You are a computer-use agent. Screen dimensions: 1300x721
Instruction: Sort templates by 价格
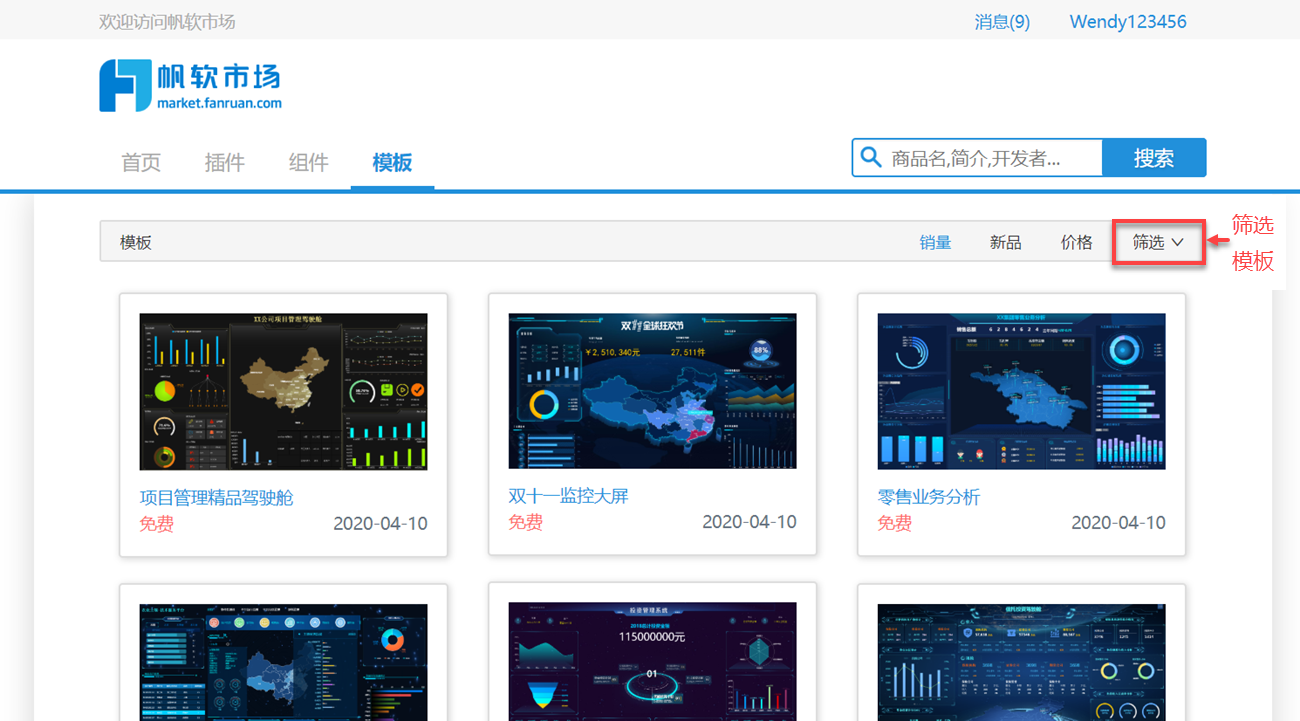pos(1077,242)
